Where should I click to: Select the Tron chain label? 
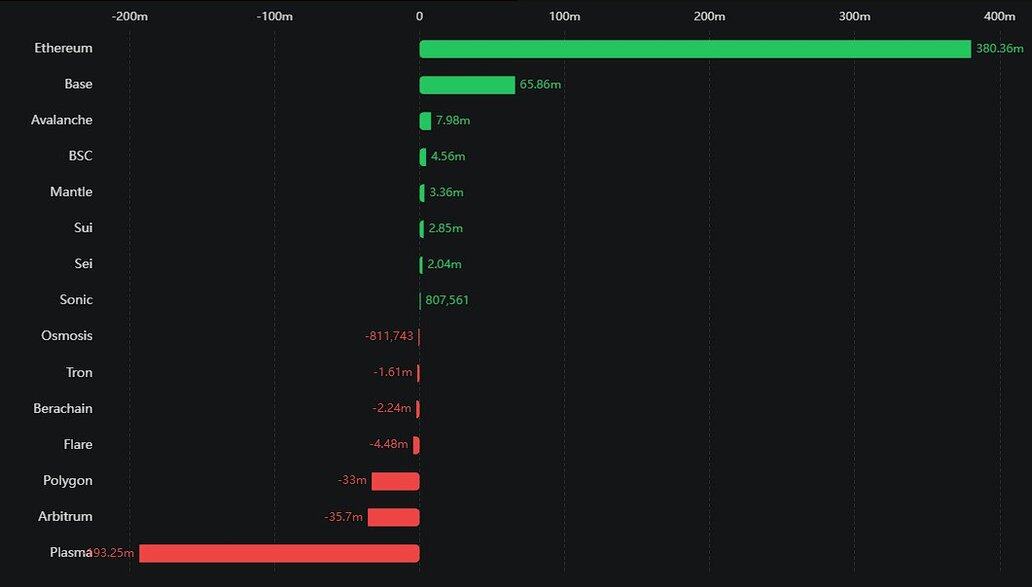(79, 372)
